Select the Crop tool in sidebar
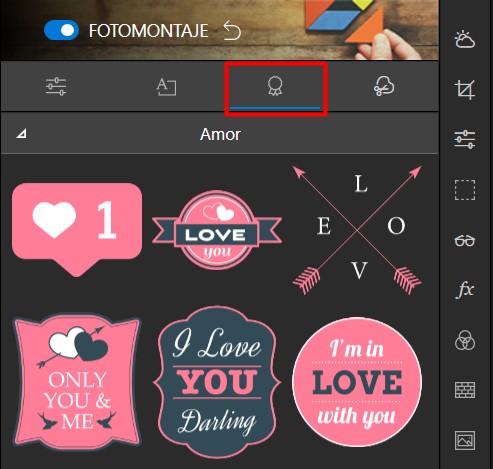493x469 pixels. tap(465, 89)
